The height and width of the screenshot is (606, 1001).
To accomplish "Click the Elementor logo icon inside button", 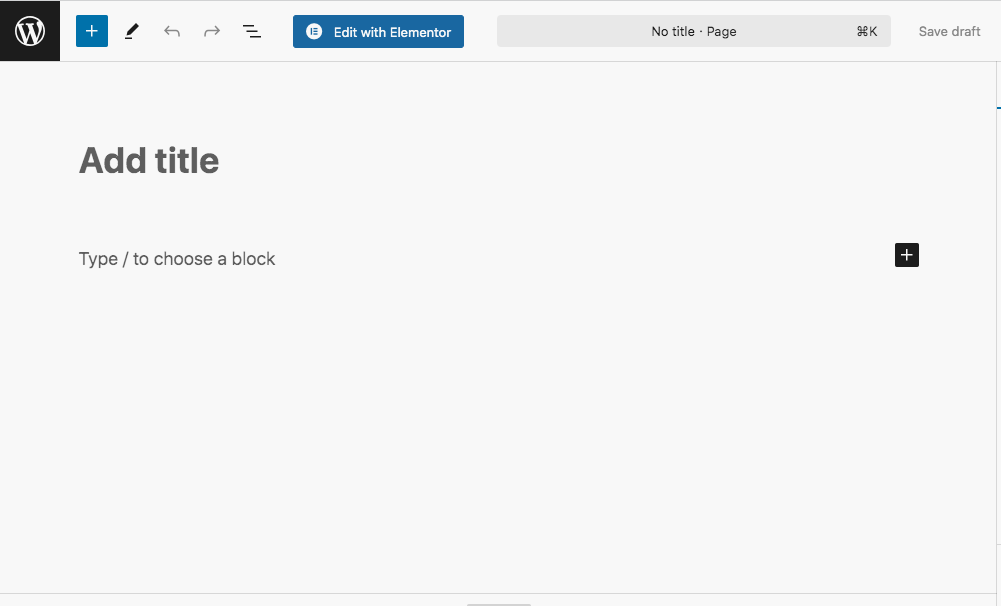I will pyautogui.click(x=314, y=32).
